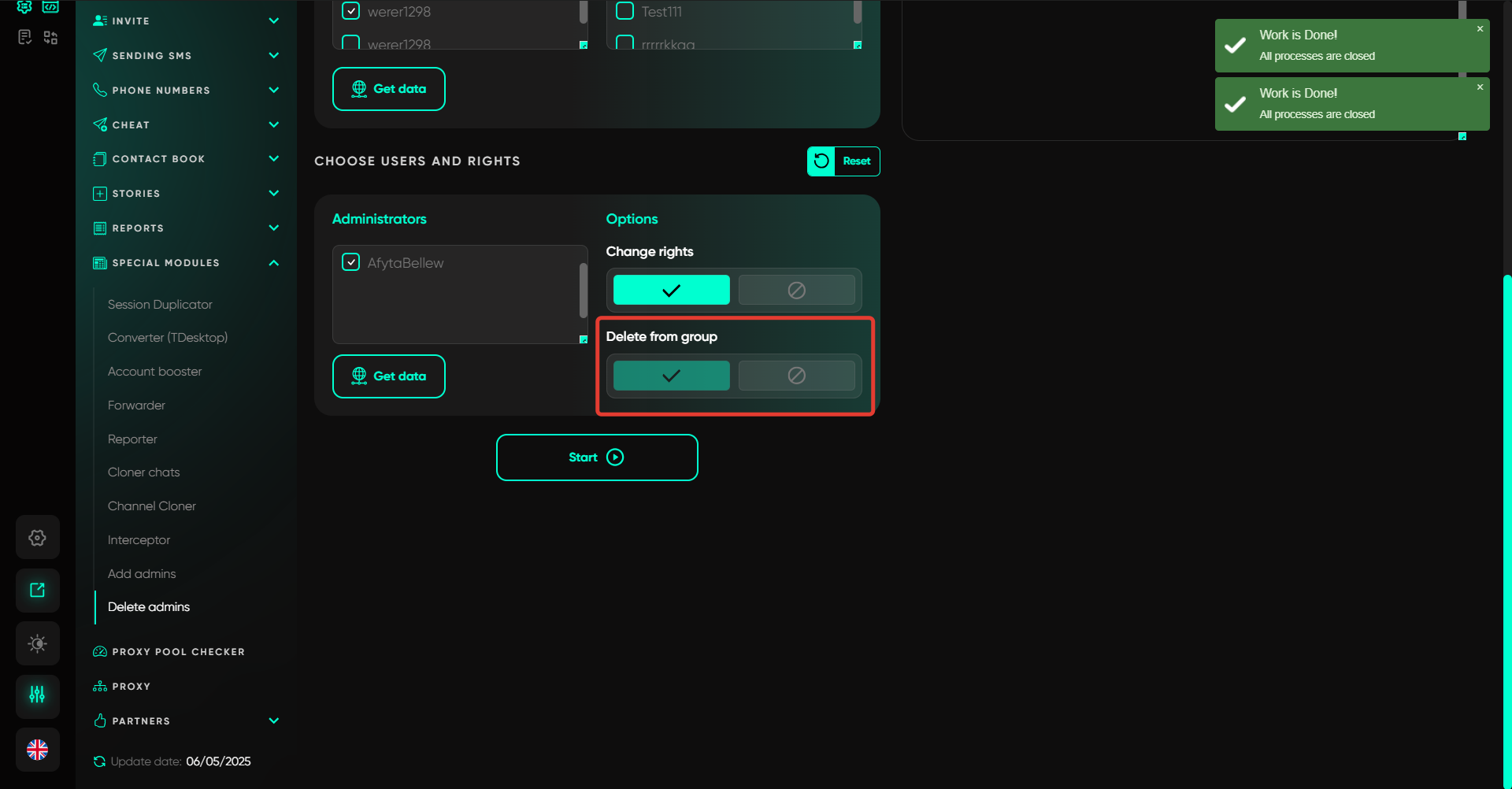Click Reset button for users and rights
1512x789 pixels.
point(843,161)
